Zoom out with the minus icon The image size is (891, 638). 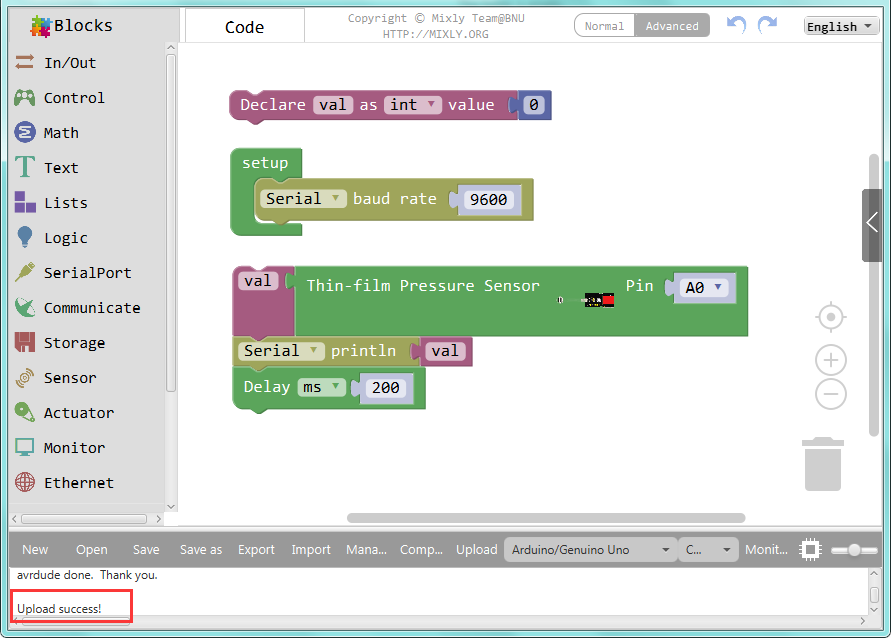pos(830,394)
